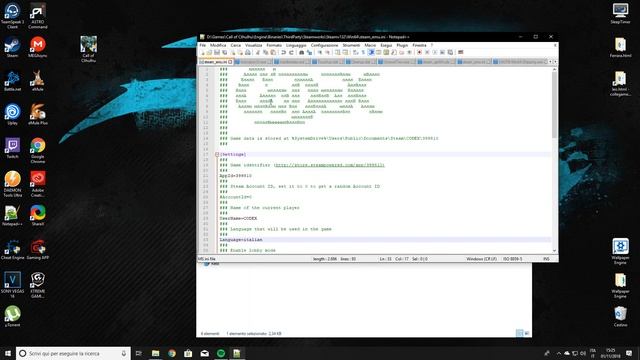
Task: Open the Call of Cthulhu desktop shortcut
Action: coord(89,49)
